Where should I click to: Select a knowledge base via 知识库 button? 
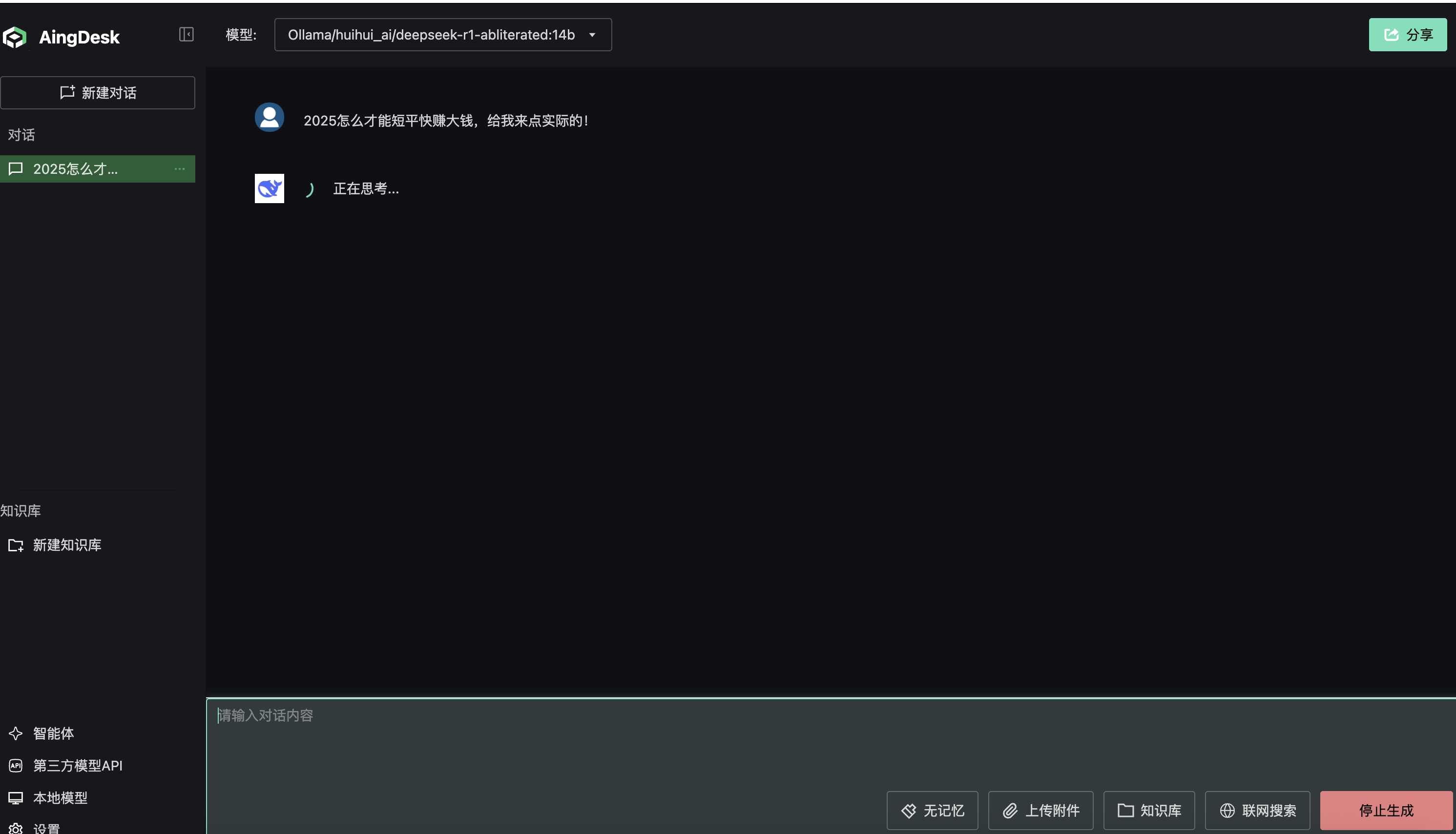(x=1149, y=811)
